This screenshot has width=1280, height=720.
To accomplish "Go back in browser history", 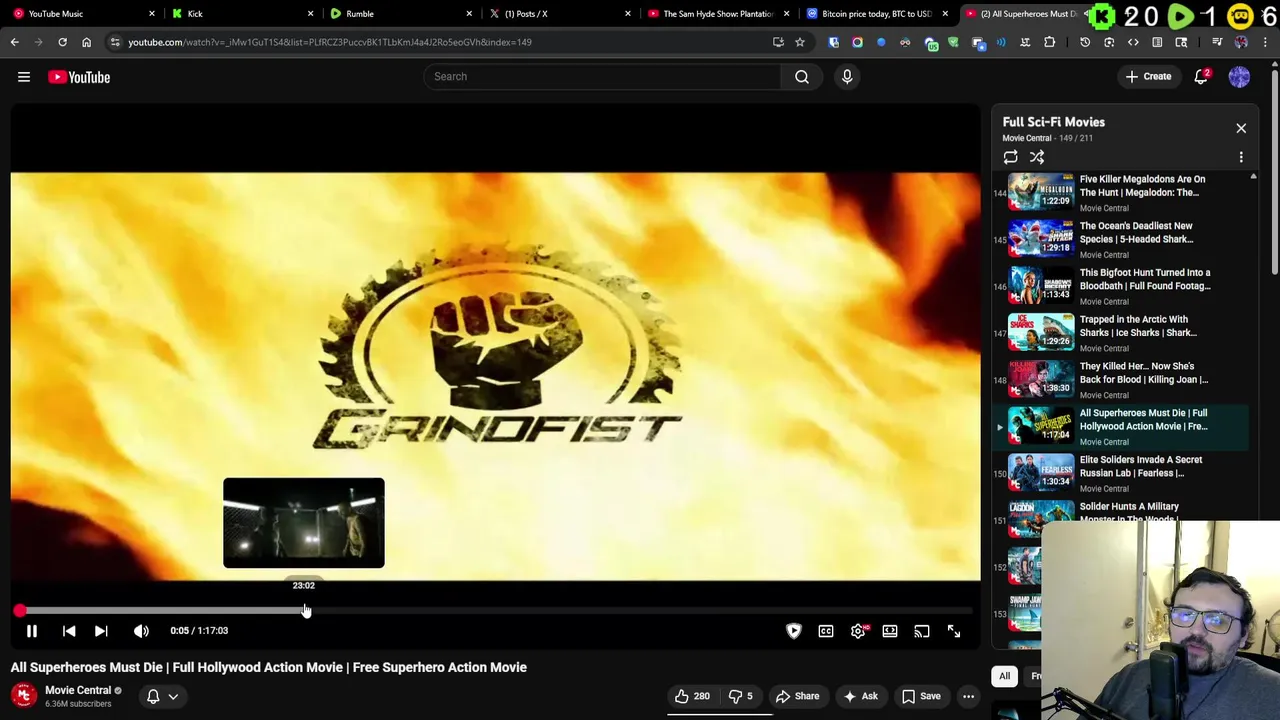I will (x=14, y=42).
